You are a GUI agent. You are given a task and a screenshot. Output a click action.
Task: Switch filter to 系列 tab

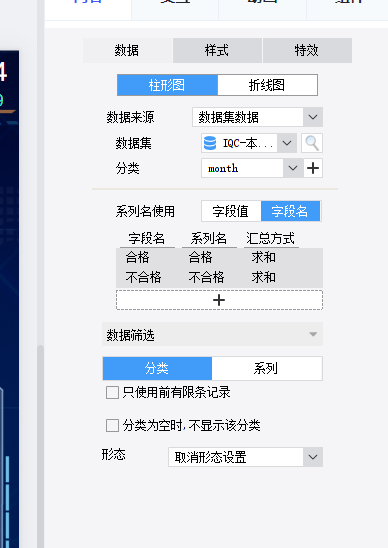tap(267, 368)
